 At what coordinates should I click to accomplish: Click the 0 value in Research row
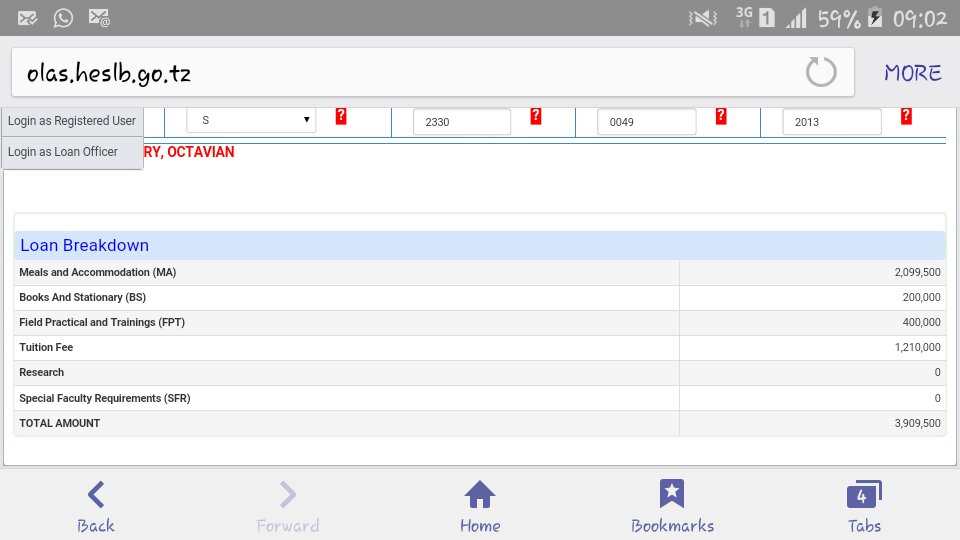(937, 372)
